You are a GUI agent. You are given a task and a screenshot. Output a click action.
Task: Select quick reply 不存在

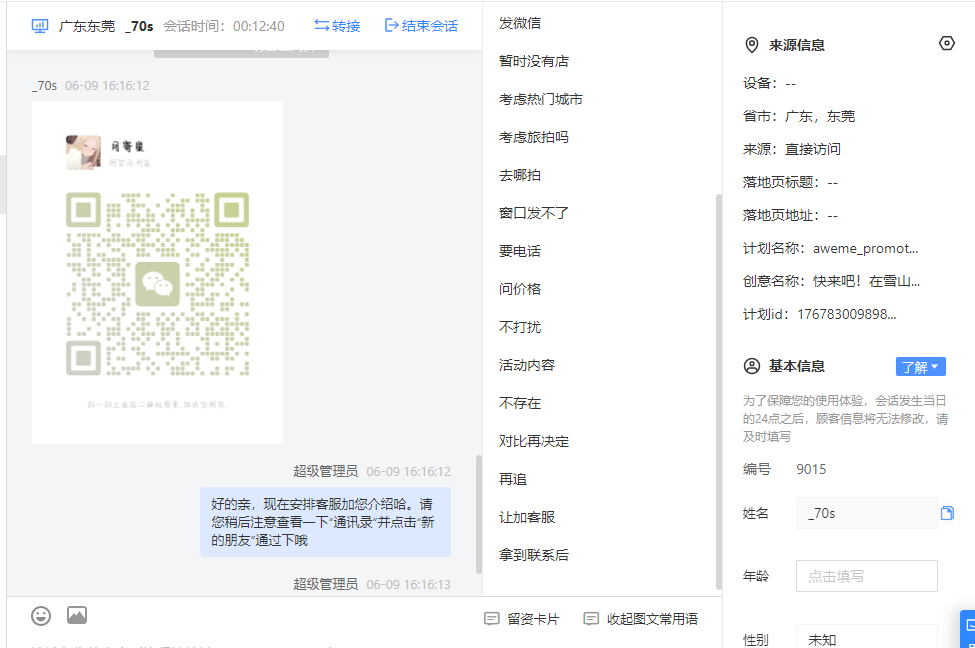click(x=520, y=403)
